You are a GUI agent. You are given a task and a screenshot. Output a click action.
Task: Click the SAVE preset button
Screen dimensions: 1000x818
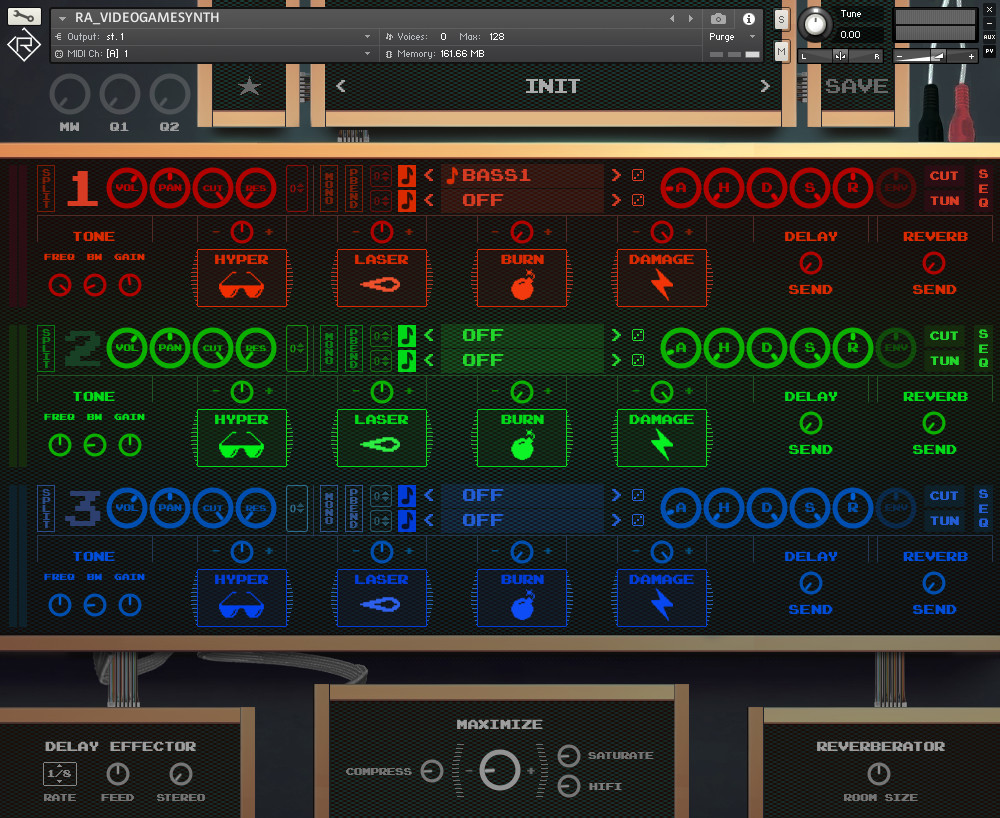pos(857,86)
